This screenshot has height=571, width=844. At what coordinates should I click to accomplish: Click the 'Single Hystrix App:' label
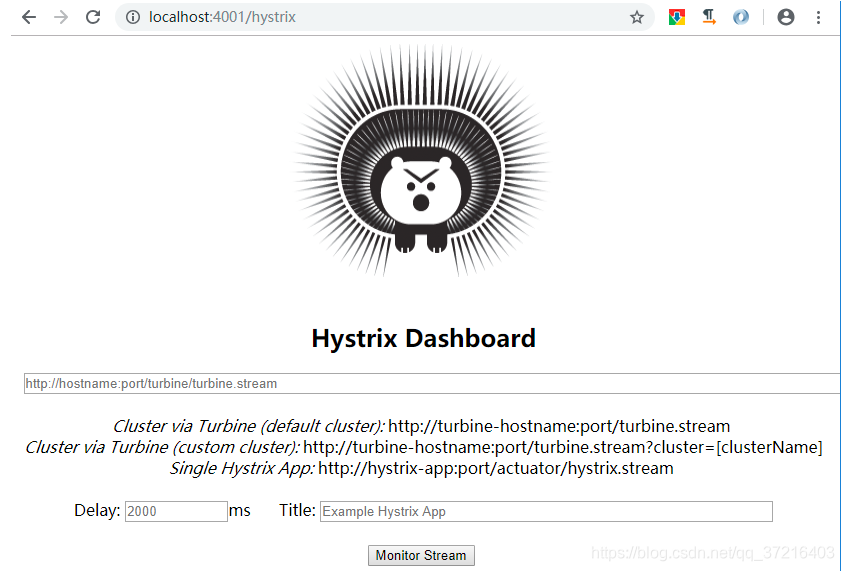coord(242,468)
